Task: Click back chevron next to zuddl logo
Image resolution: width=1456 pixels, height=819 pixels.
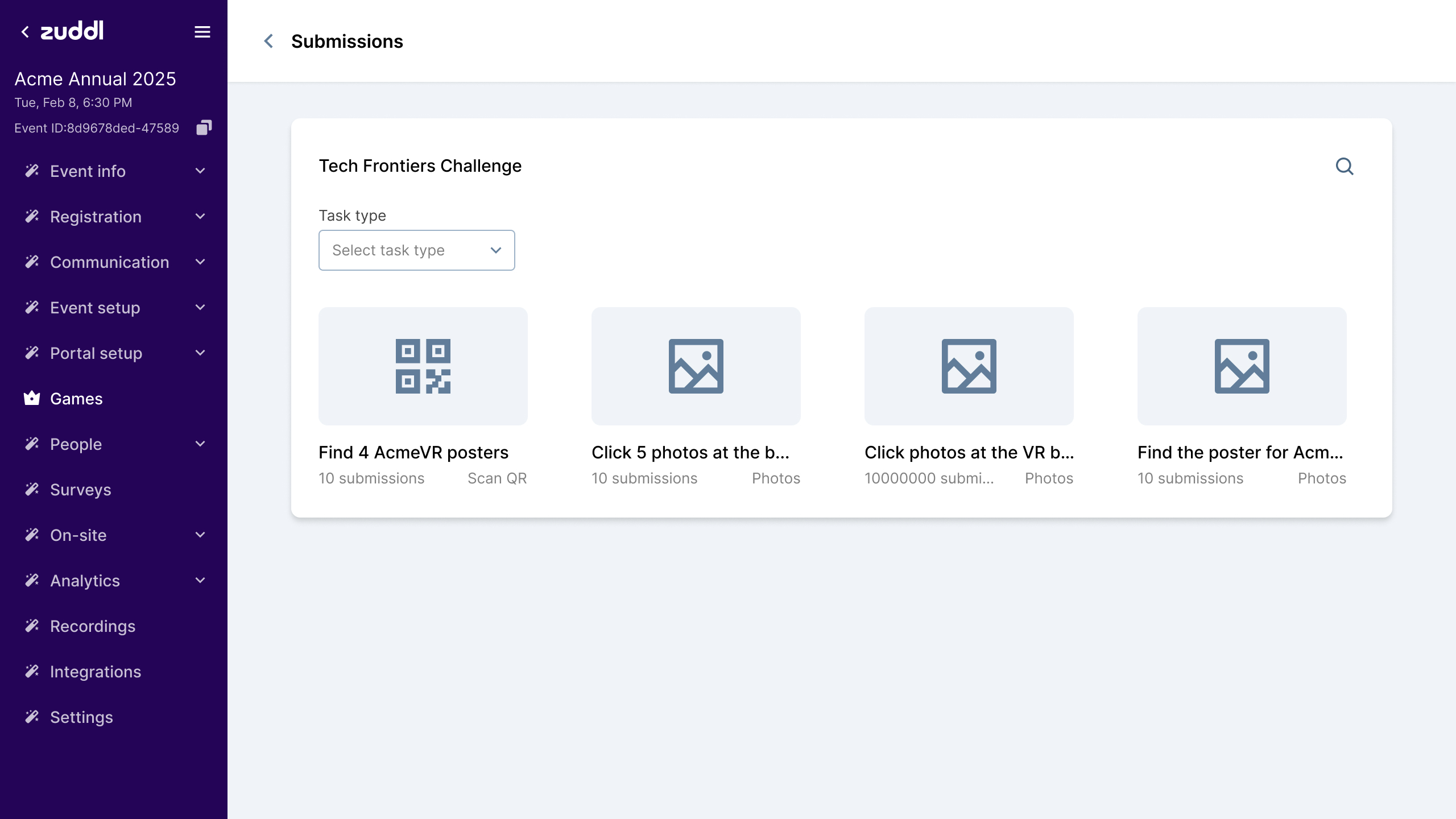Action: click(25, 32)
